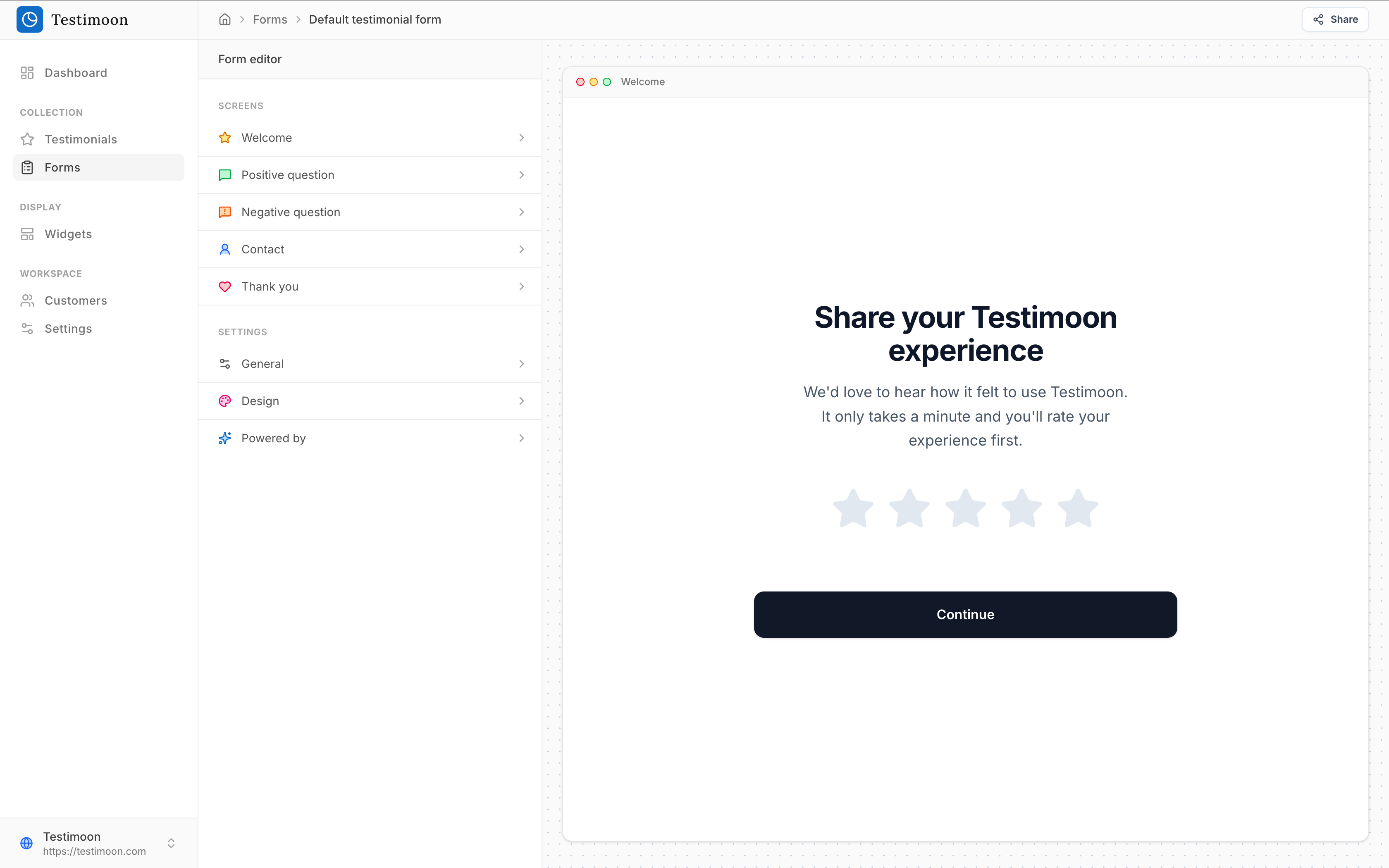This screenshot has height=868, width=1389.
Task: Expand the Positive question row chevron
Action: pos(521,175)
